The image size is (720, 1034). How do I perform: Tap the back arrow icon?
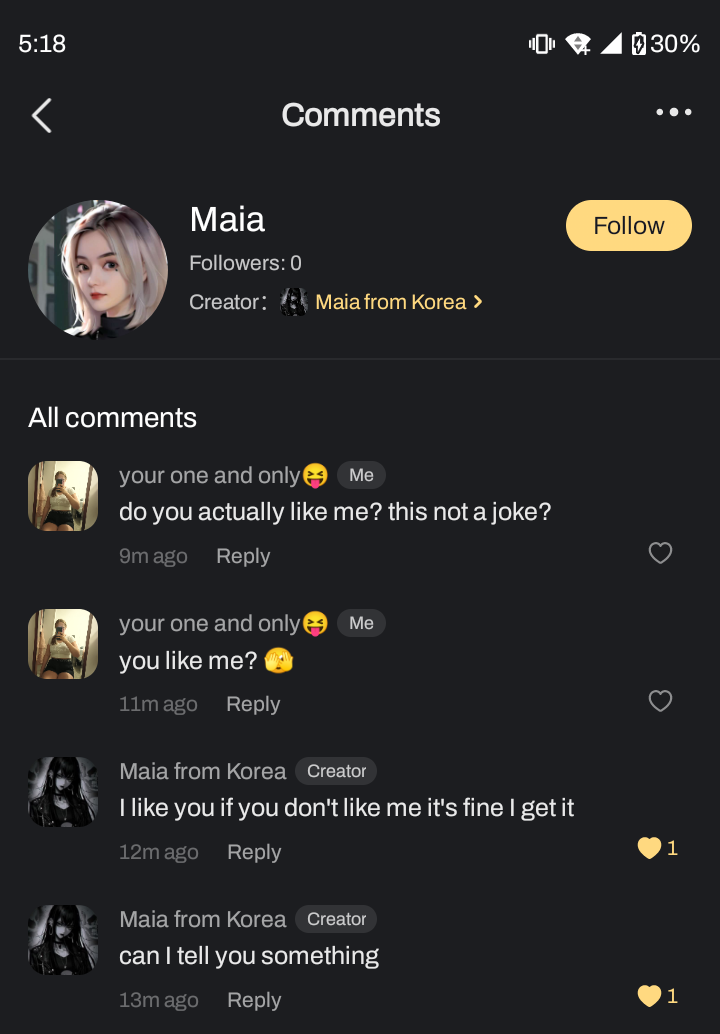tap(42, 116)
